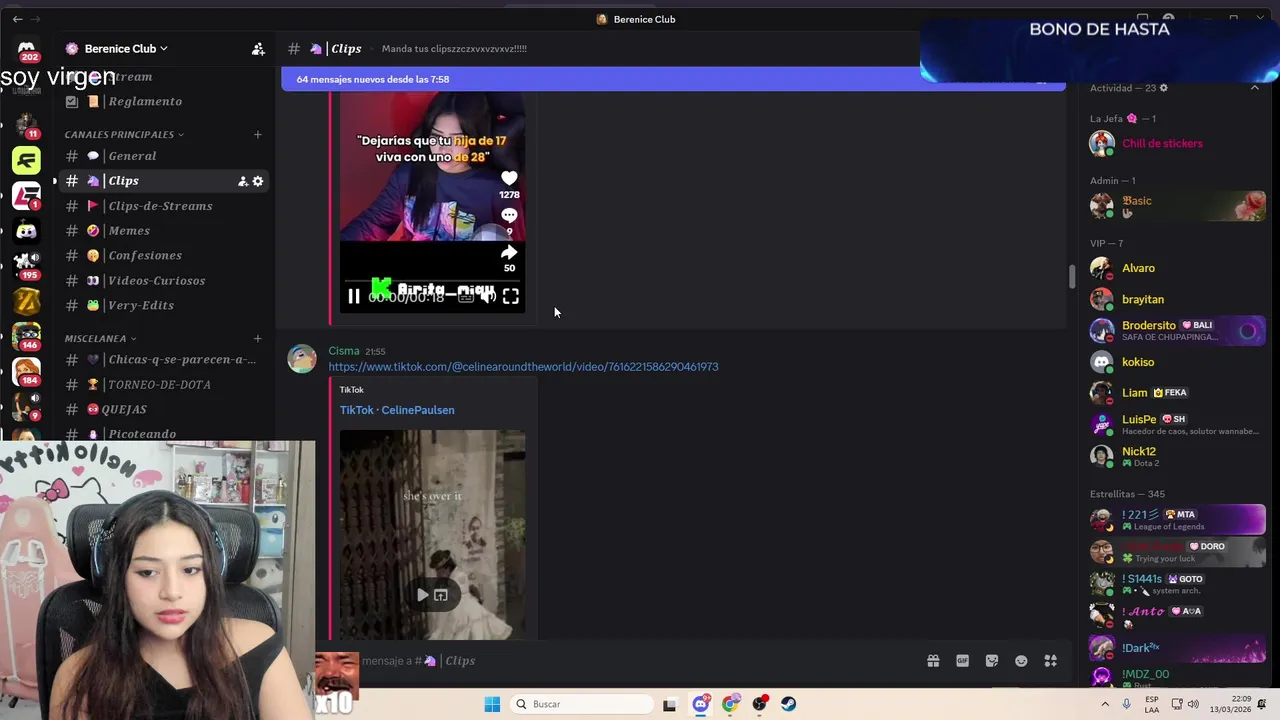Screen dimensions: 1280x720
Task: Open the General channel
Action: [x=160, y=156]
